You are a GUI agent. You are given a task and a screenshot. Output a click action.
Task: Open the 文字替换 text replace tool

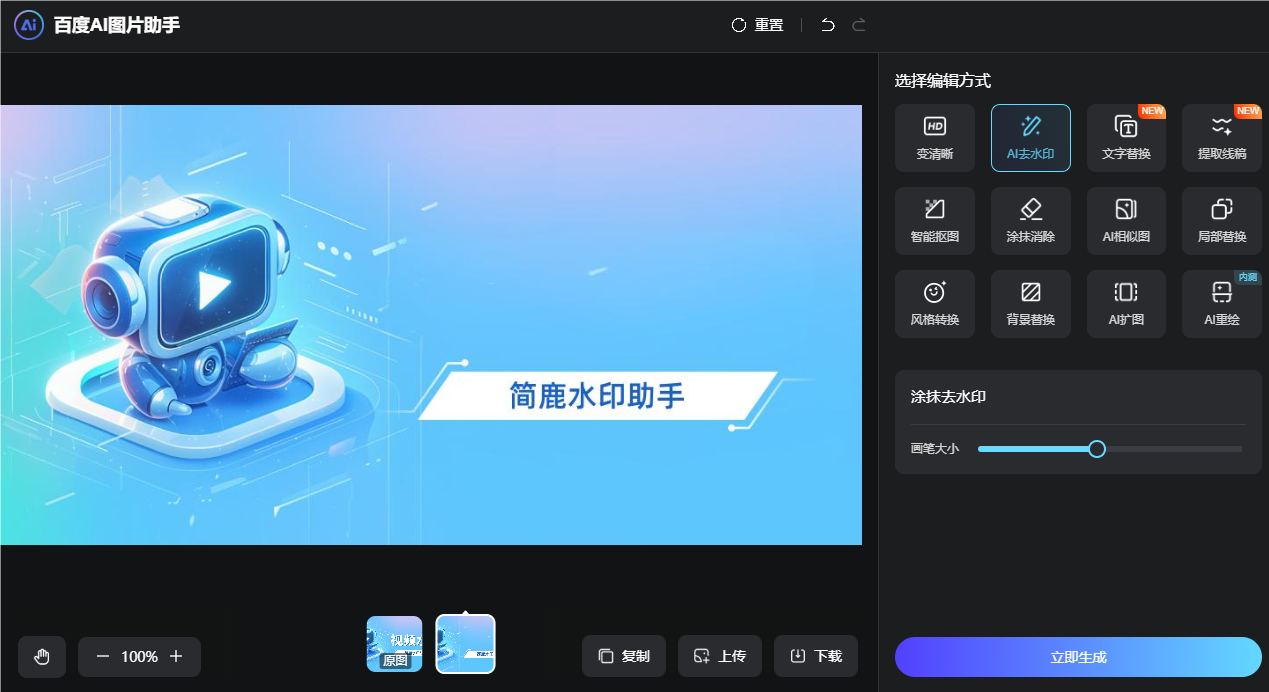[1126, 137]
